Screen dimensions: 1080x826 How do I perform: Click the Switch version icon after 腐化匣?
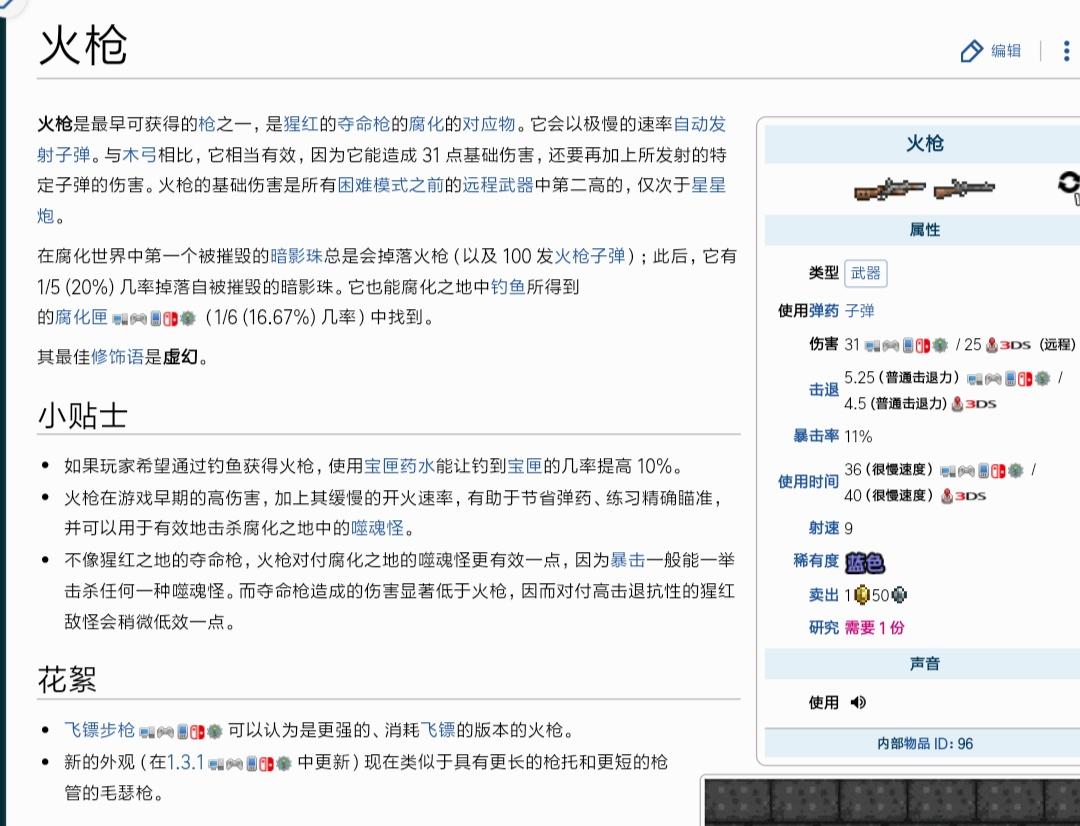pyautogui.click(x=171, y=318)
